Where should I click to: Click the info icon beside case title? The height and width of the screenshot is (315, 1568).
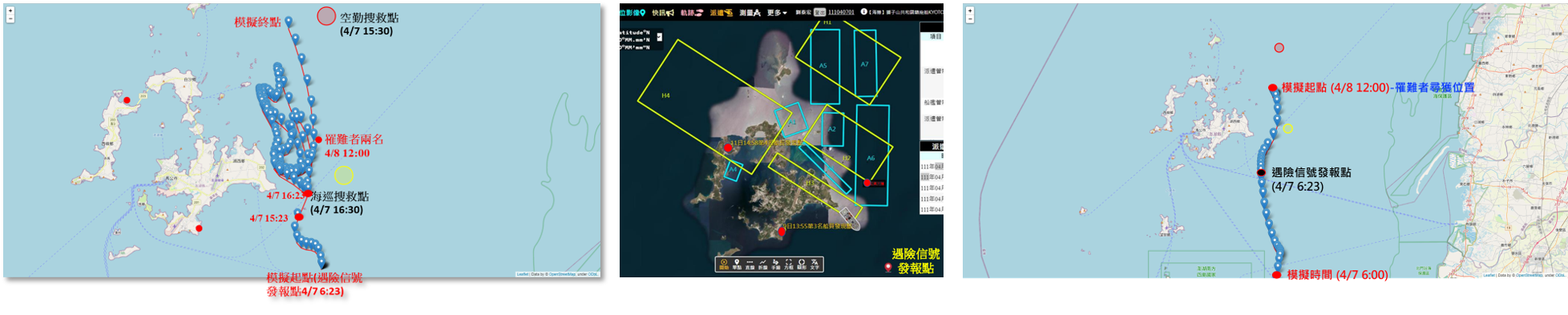(x=863, y=11)
